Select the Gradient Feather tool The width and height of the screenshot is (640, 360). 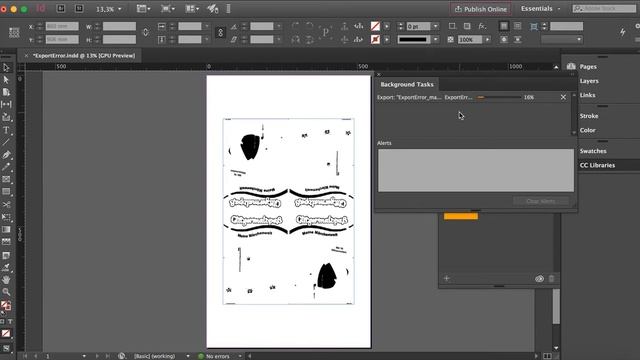6,242
